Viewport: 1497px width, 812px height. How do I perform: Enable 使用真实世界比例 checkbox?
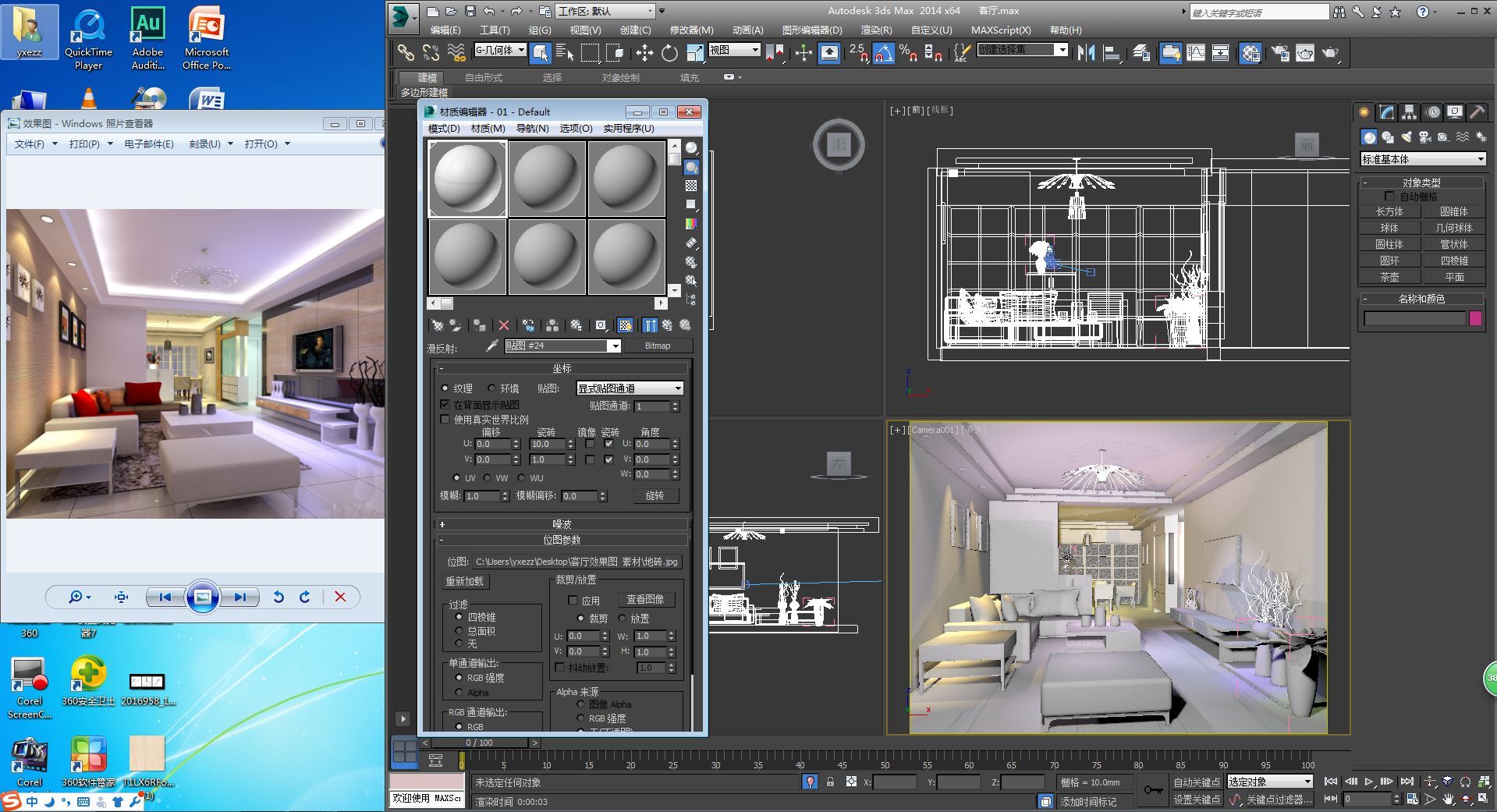tap(445, 420)
